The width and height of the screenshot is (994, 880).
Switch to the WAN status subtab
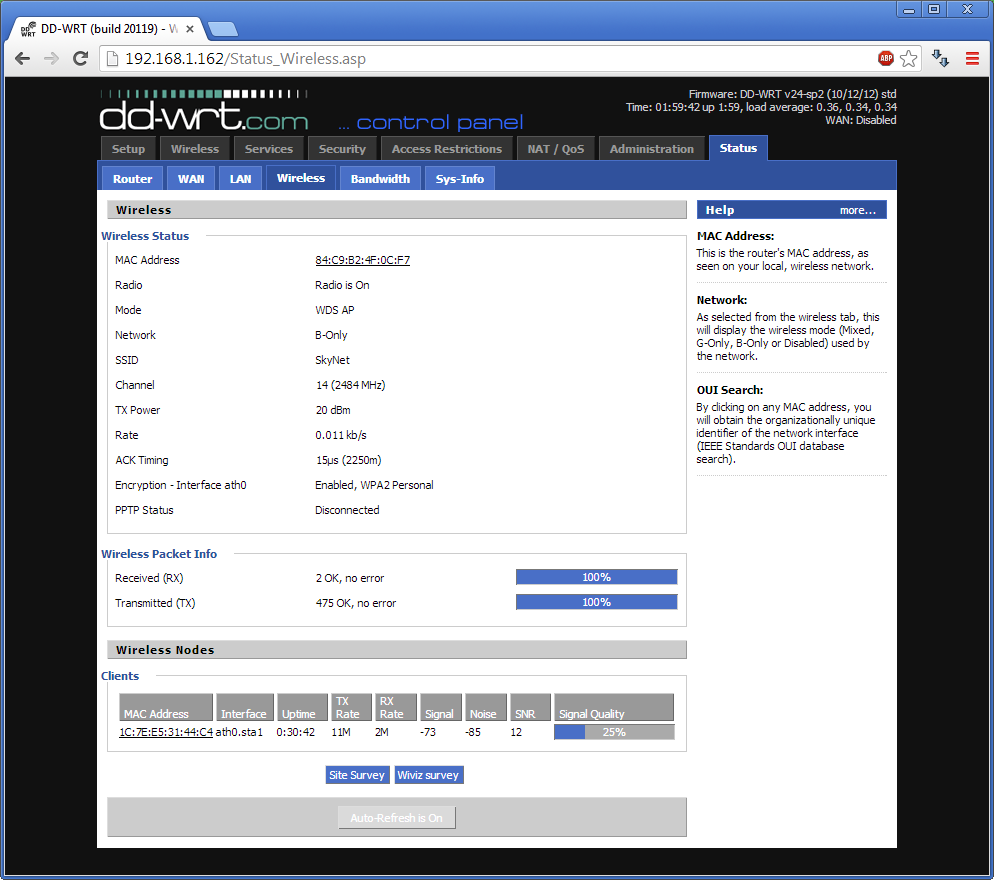pos(191,179)
